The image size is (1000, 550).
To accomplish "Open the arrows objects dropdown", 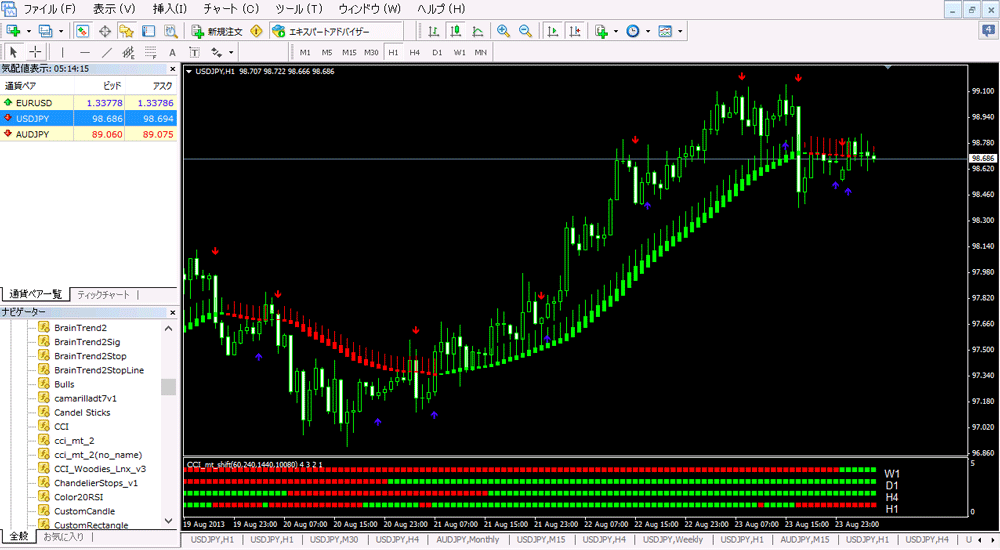I will tap(231, 52).
